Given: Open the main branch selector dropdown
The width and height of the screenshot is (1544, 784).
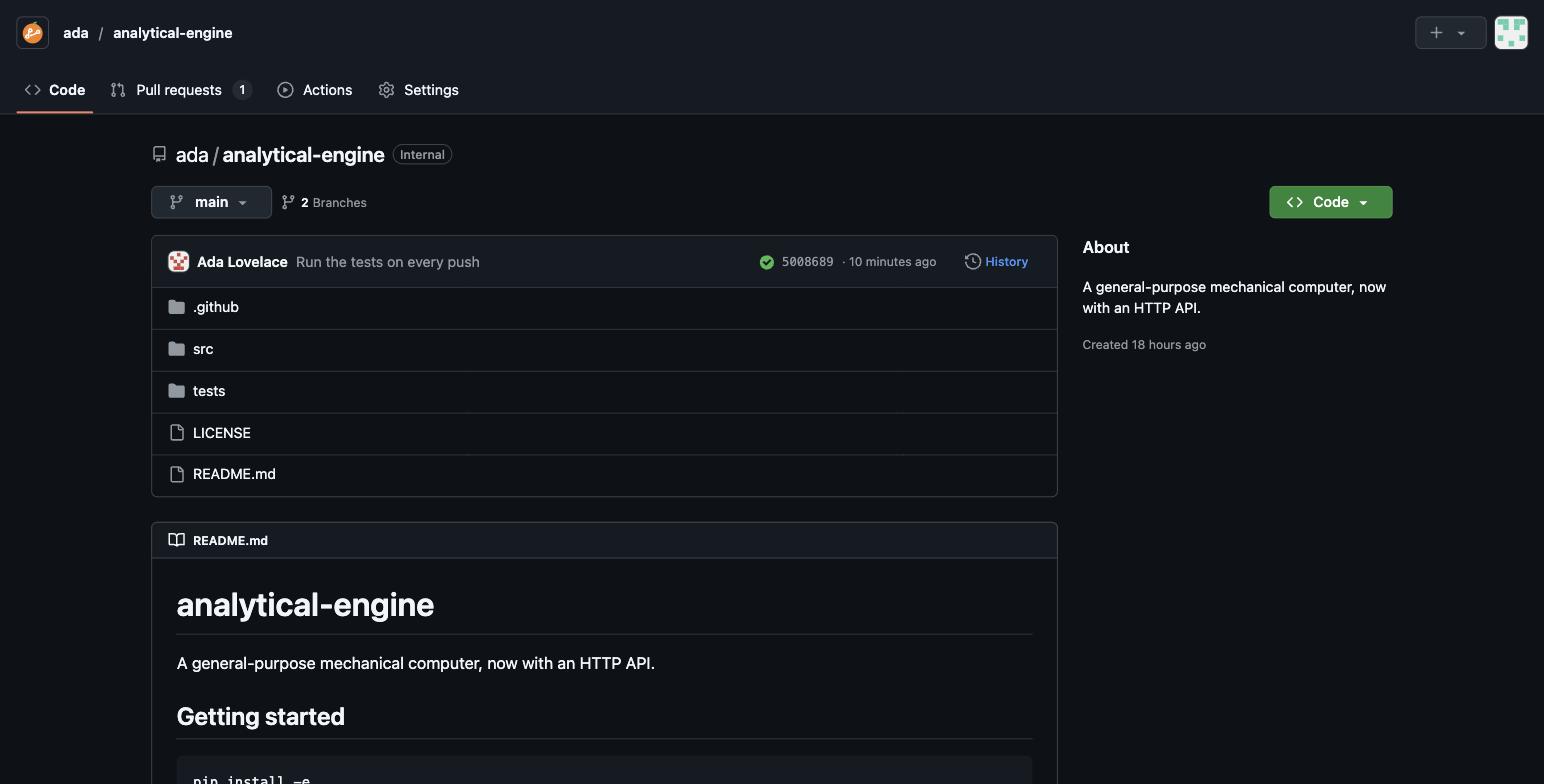Looking at the screenshot, I should (x=211, y=202).
